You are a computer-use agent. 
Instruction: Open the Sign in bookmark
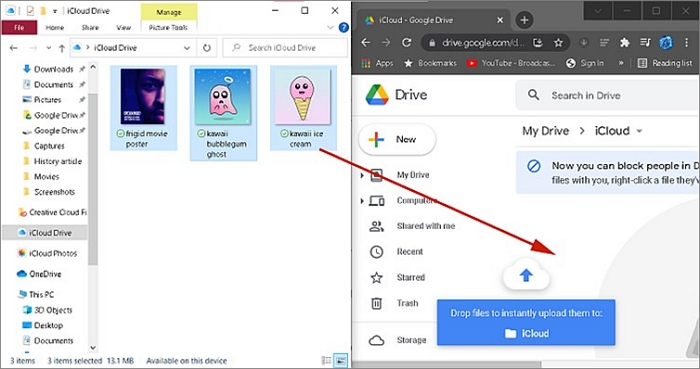585,63
